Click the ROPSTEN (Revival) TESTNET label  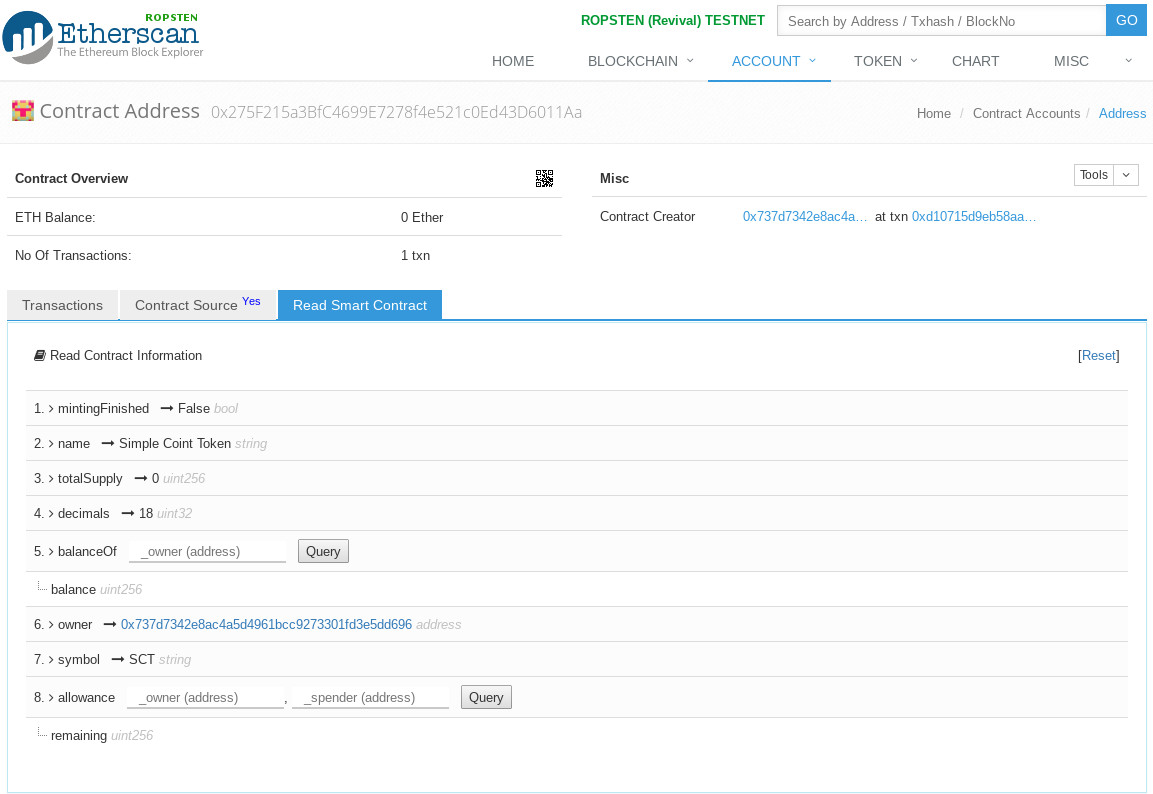673,21
